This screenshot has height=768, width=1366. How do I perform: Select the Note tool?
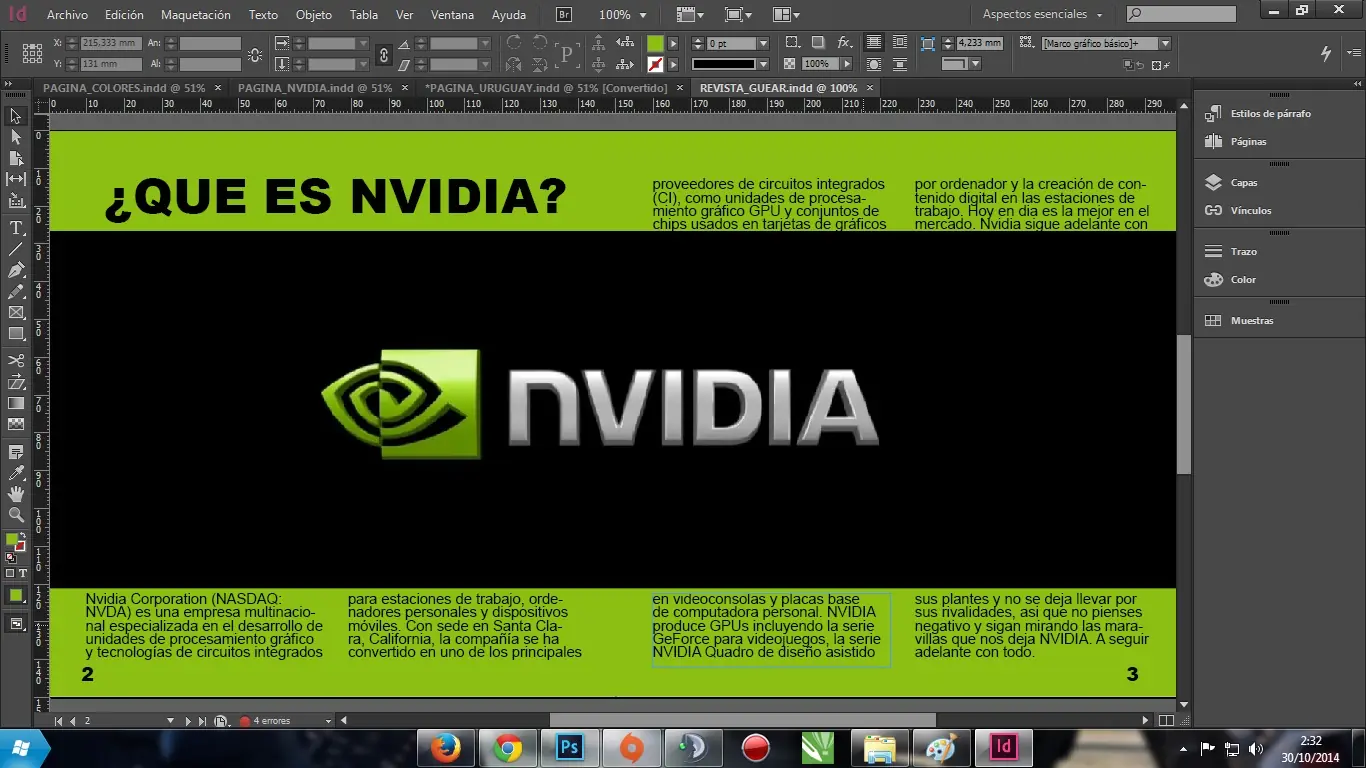(16, 452)
